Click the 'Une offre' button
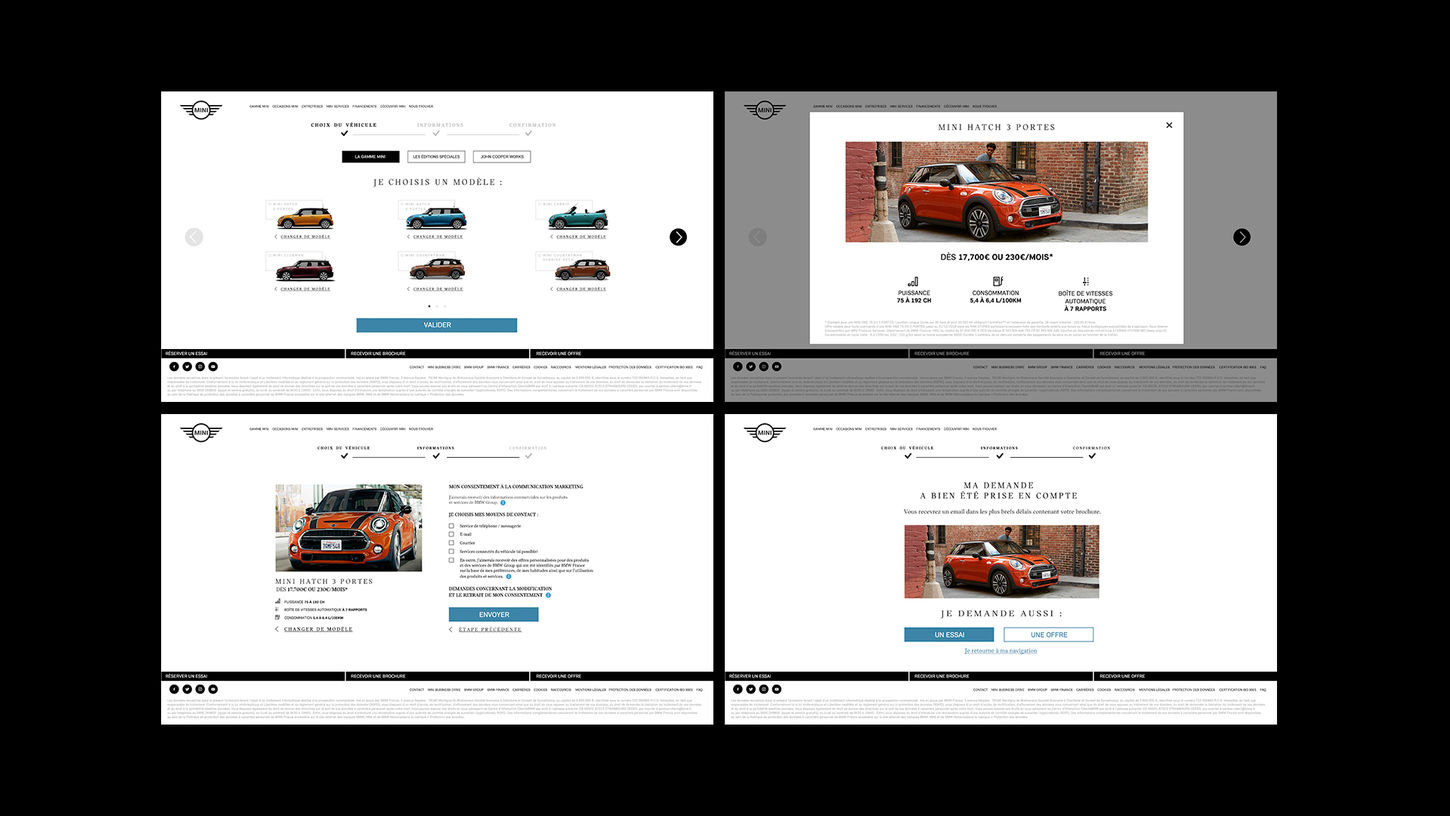The width and height of the screenshot is (1450, 816). pos(1049,635)
